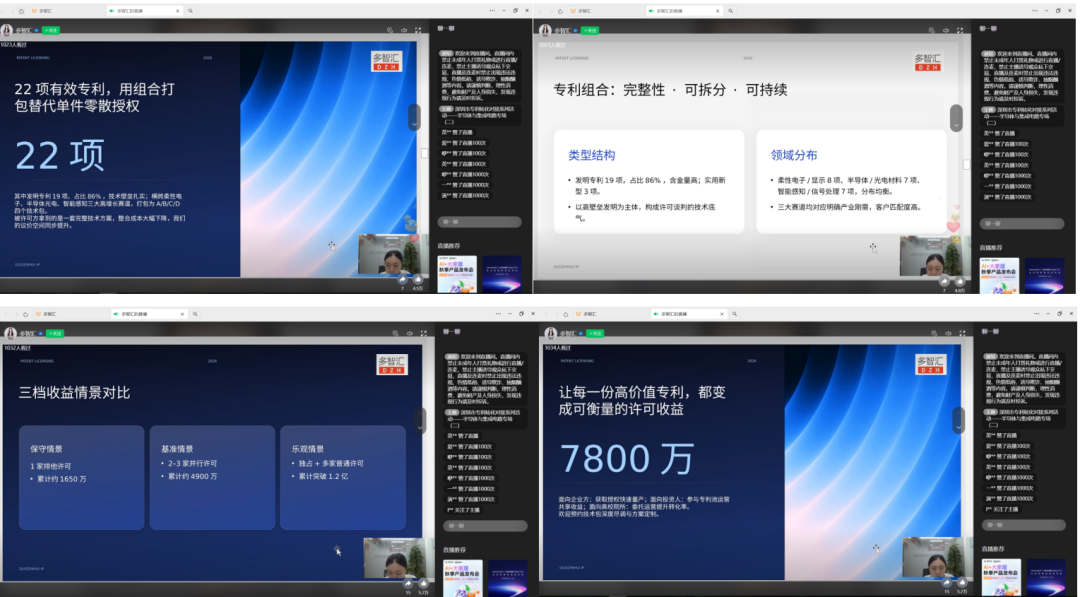Toggle fullscreen in the 专利组合 slide window
1080x597 pixels.
(959, 30)
